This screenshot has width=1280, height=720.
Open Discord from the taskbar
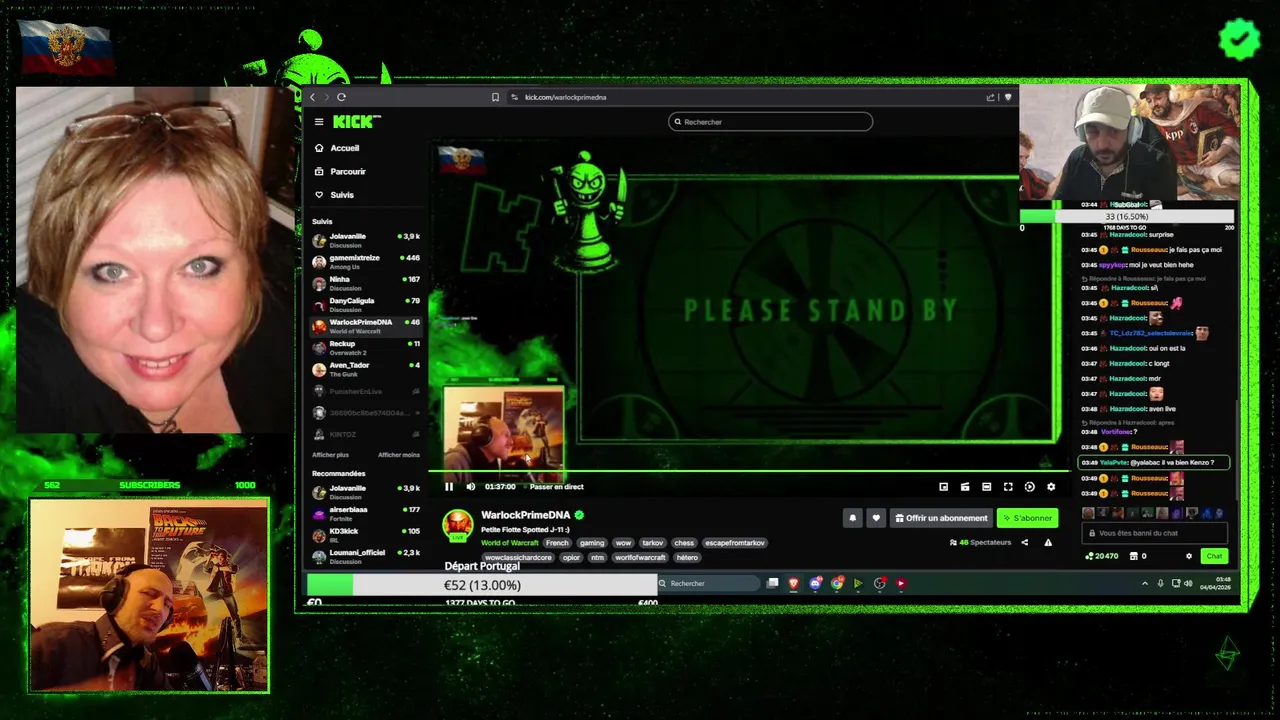[816, 583]
